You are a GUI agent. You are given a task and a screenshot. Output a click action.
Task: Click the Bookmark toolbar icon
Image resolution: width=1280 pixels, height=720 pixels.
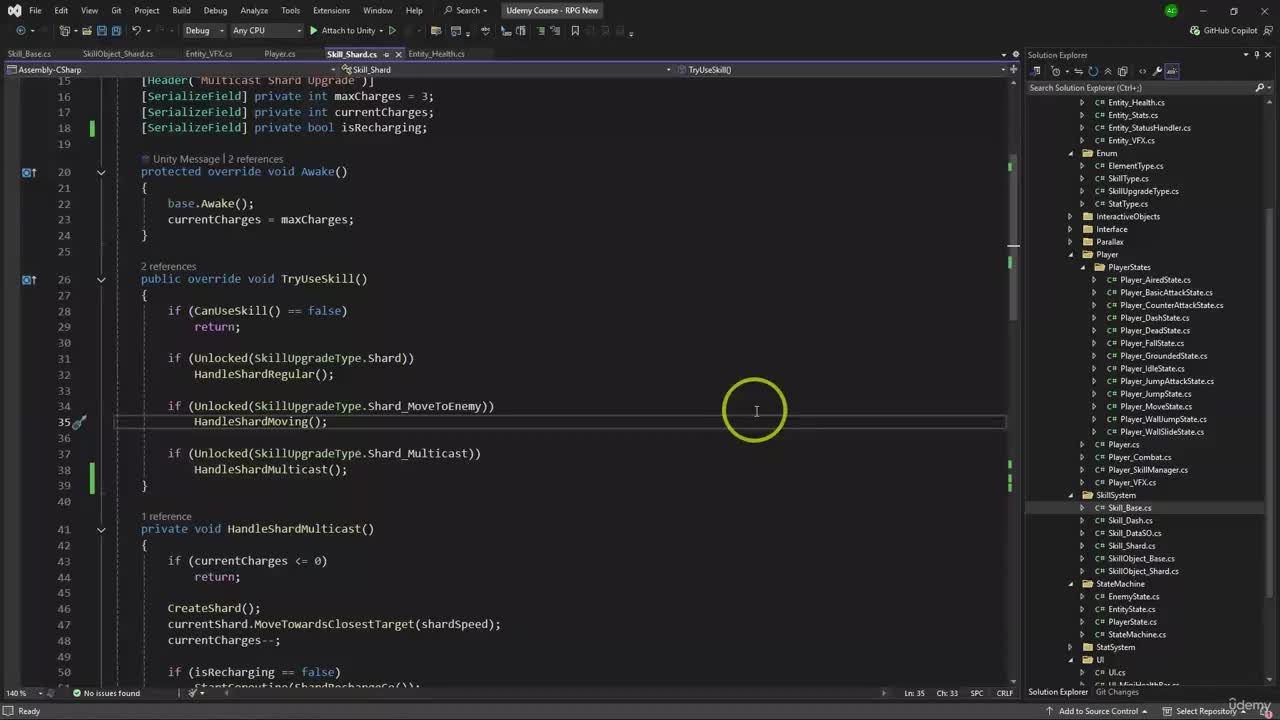pos(575,31)
